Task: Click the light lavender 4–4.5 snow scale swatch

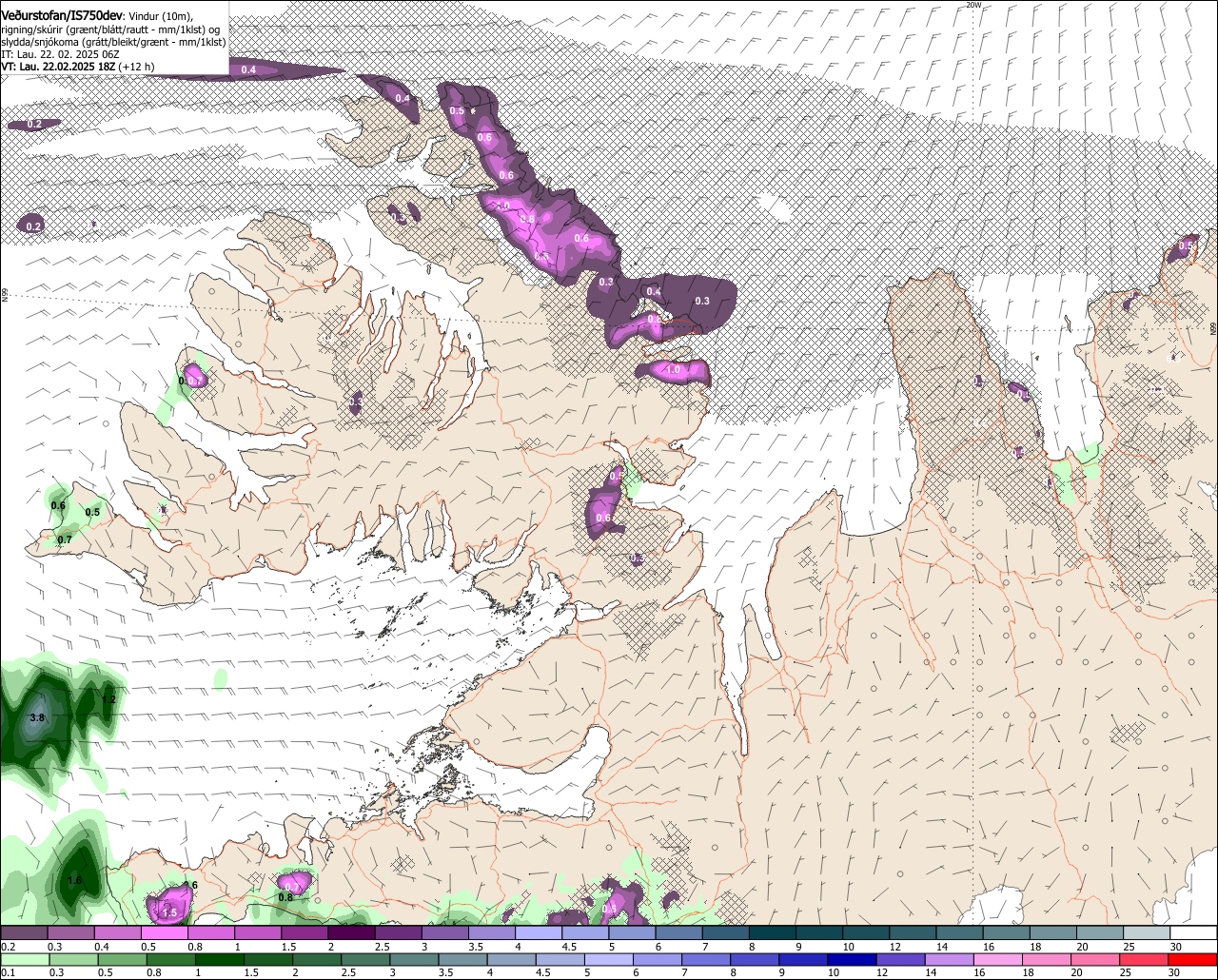Action: click(x=538, y=933)
